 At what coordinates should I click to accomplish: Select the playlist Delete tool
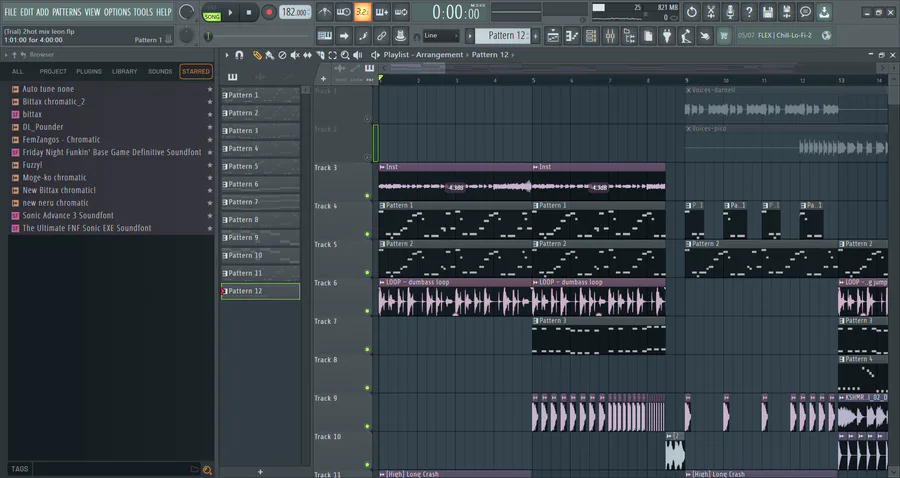(282, 55)
